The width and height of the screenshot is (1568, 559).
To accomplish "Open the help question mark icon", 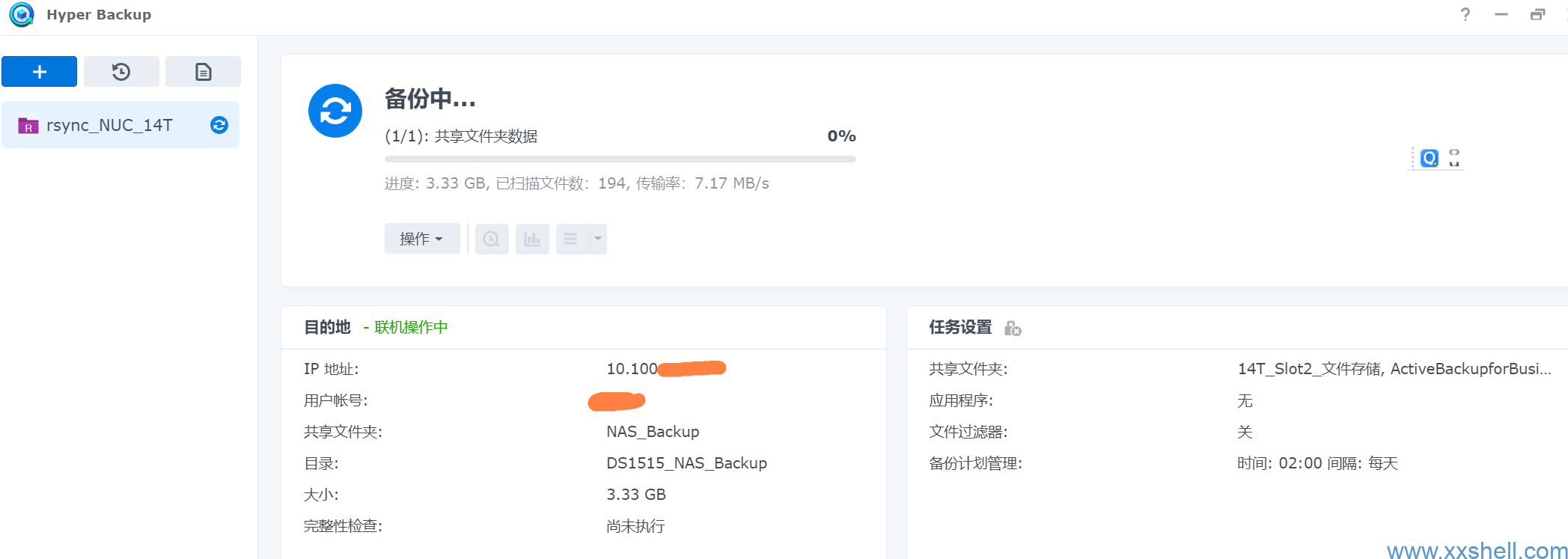I will tap(1465, 15).
